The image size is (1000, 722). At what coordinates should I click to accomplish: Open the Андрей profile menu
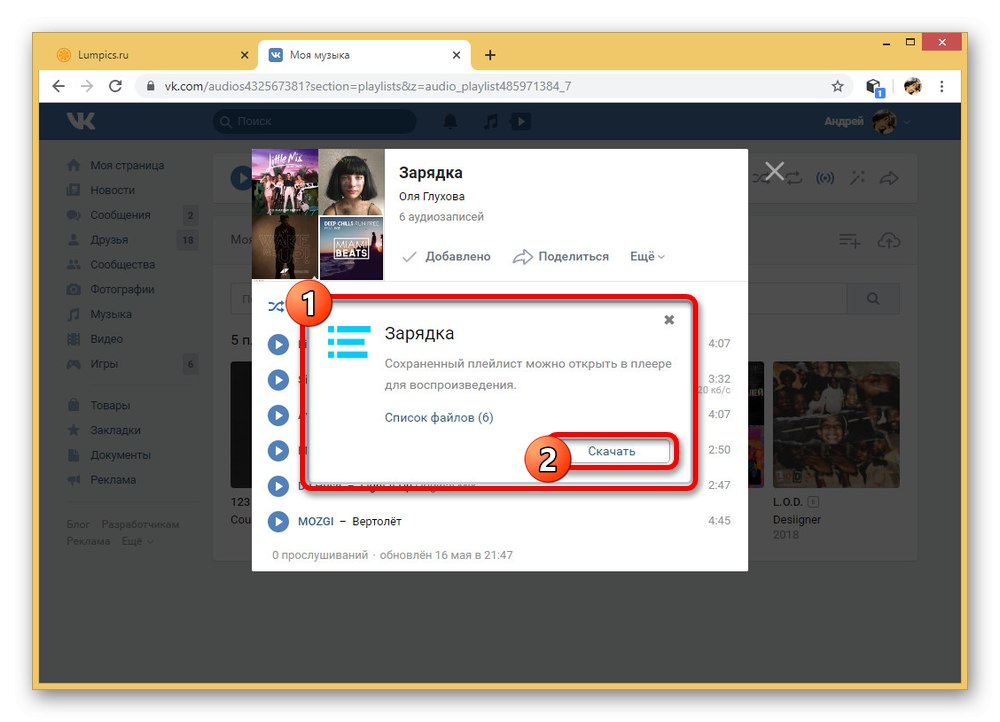point(867,121)
